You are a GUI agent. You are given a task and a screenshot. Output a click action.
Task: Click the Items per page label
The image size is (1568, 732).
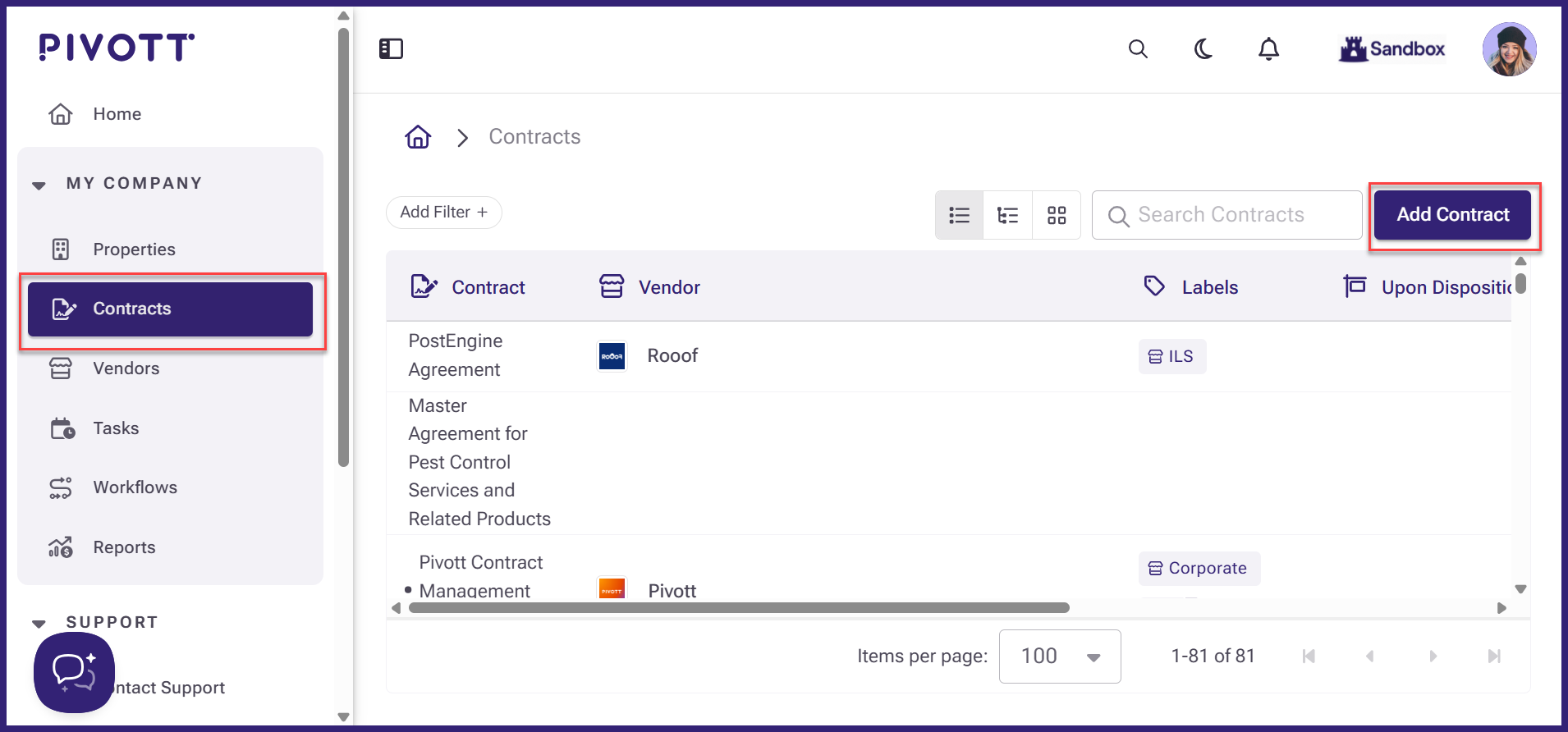pos(922,657)
